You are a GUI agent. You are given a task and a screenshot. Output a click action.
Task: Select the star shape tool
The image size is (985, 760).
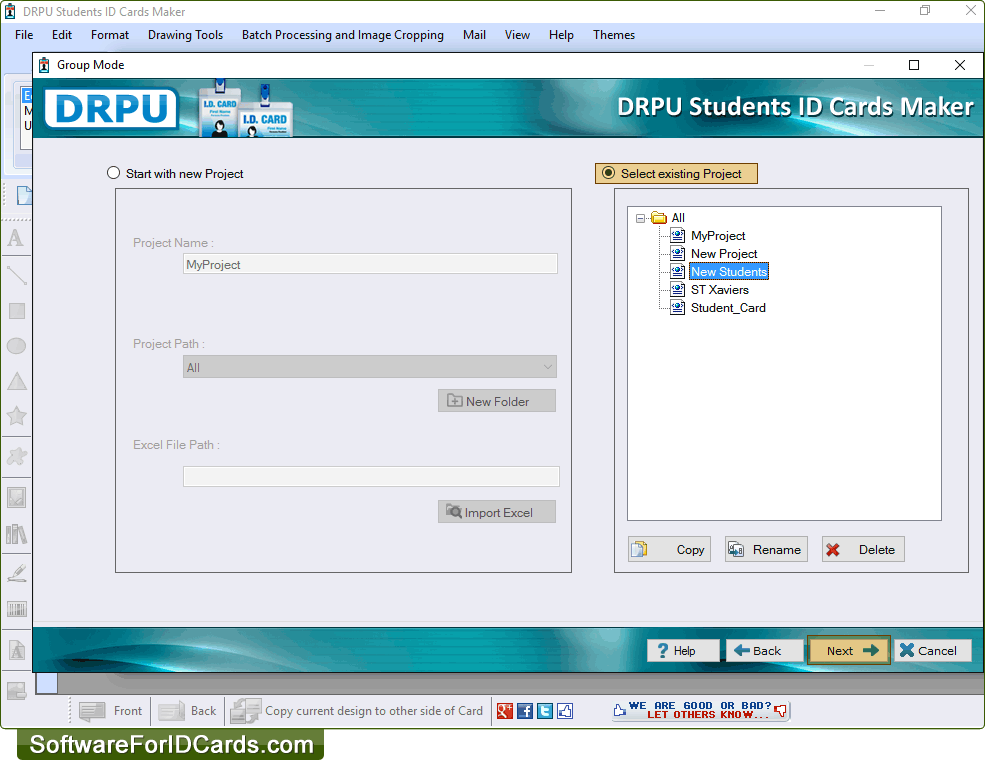point(16,416)
